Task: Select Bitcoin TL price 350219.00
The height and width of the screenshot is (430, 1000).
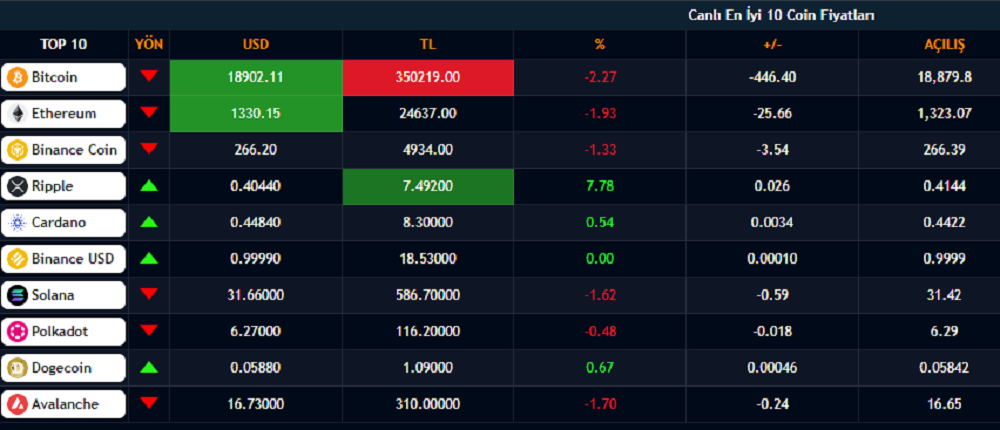Action: 429,77
